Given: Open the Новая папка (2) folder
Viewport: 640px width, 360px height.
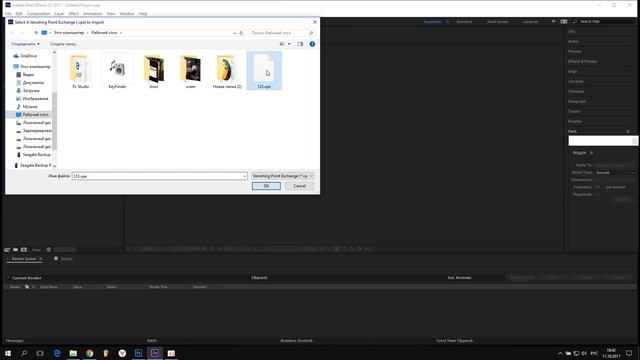Looking at the screenshot, I should pos(227,71).
